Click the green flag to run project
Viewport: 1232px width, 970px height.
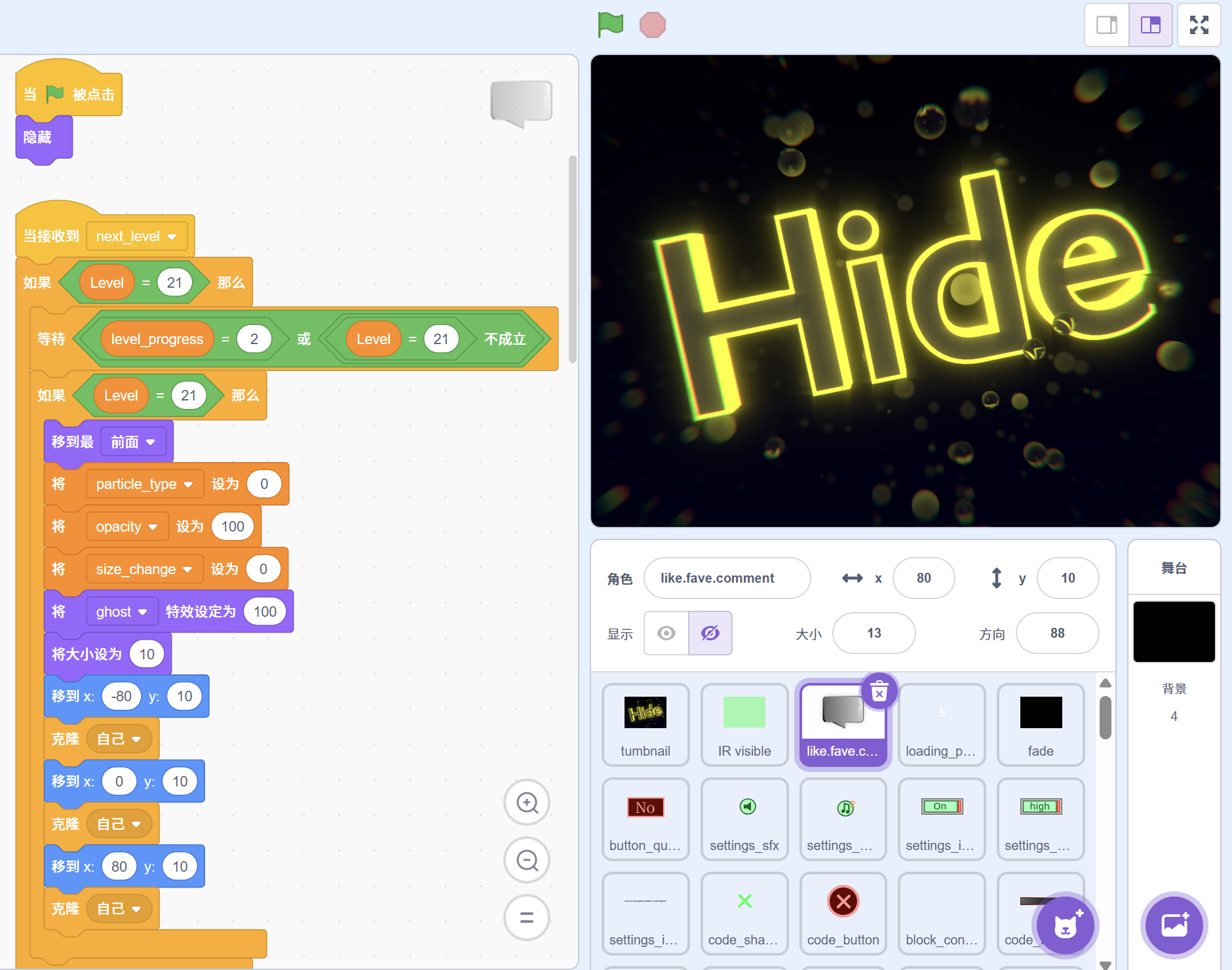tap(610, 25)
